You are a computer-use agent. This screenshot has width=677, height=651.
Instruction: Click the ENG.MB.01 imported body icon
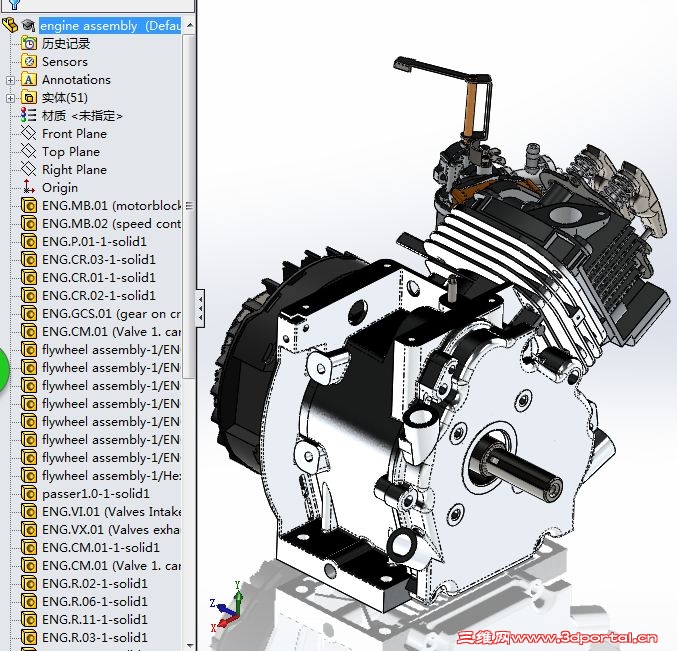[29, 205]
